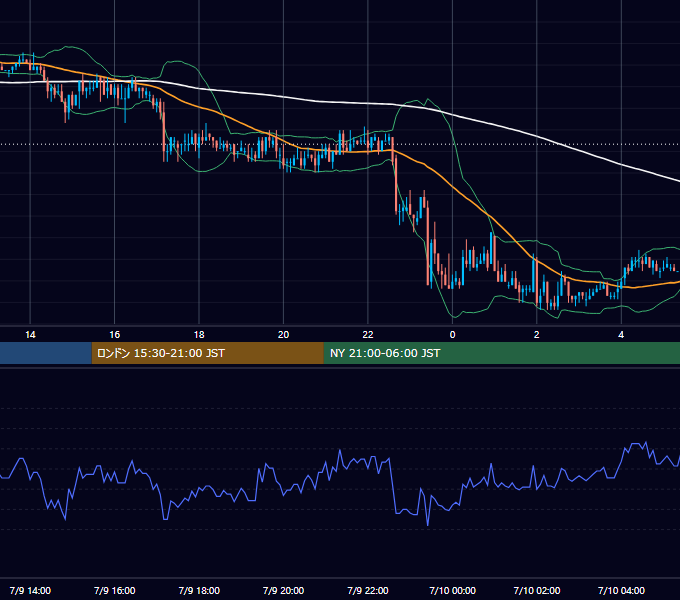Click the 16 hour label on the price axis
Image resolution: width=680 pixels, height=600 pixels.
tap(114, 335)
